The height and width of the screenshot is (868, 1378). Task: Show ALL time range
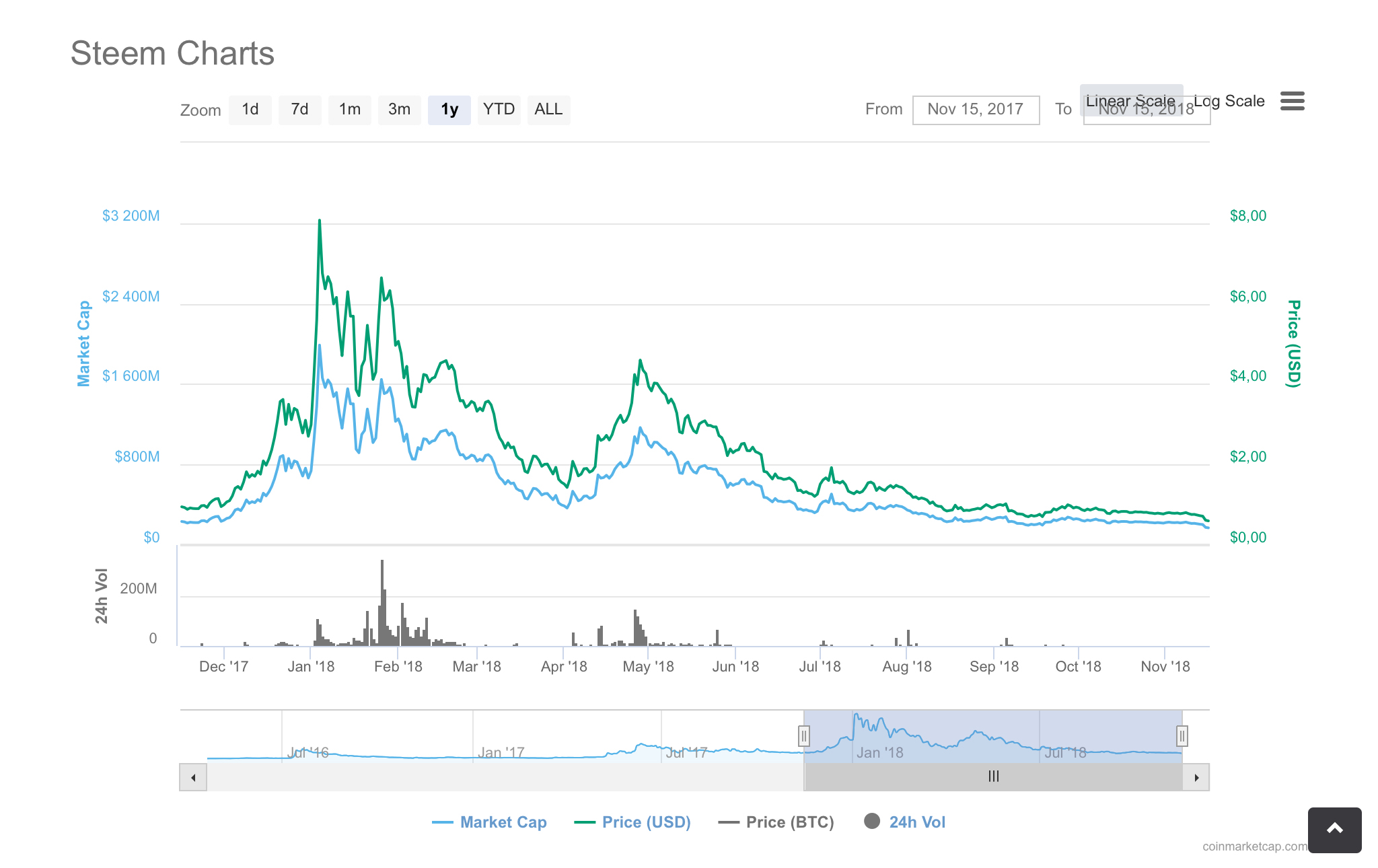(x=549, y=110)
